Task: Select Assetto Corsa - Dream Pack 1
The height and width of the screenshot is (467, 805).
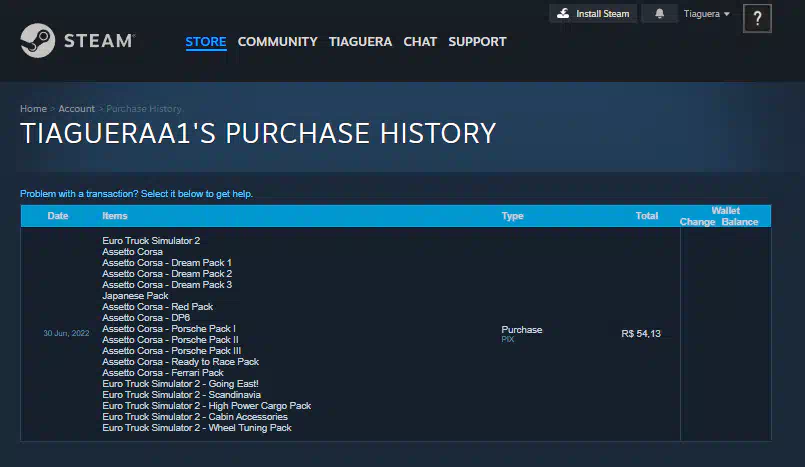Action: (167, 263)
